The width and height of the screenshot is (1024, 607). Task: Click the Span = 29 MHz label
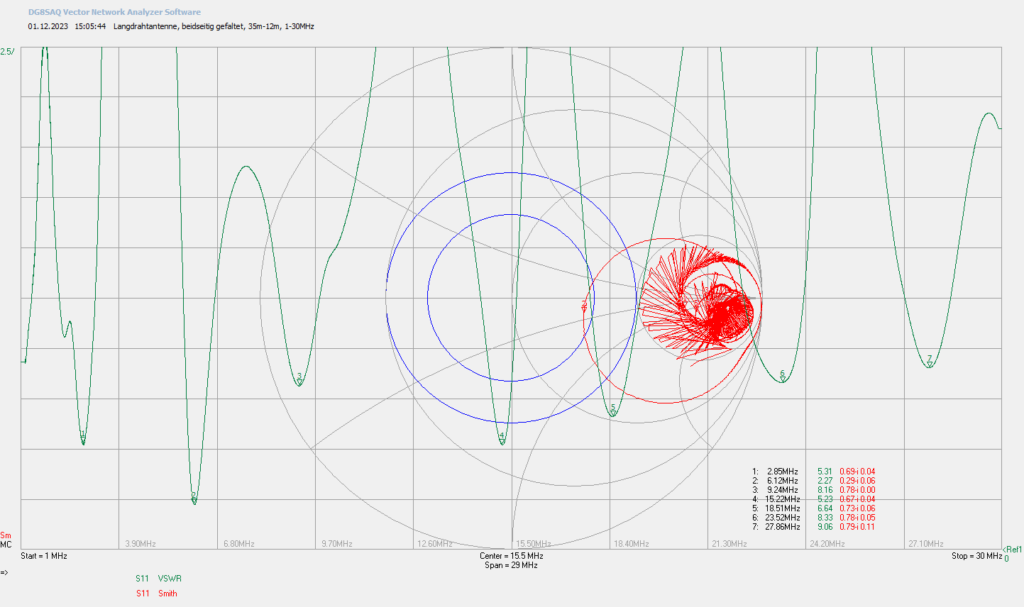point(511,565)
